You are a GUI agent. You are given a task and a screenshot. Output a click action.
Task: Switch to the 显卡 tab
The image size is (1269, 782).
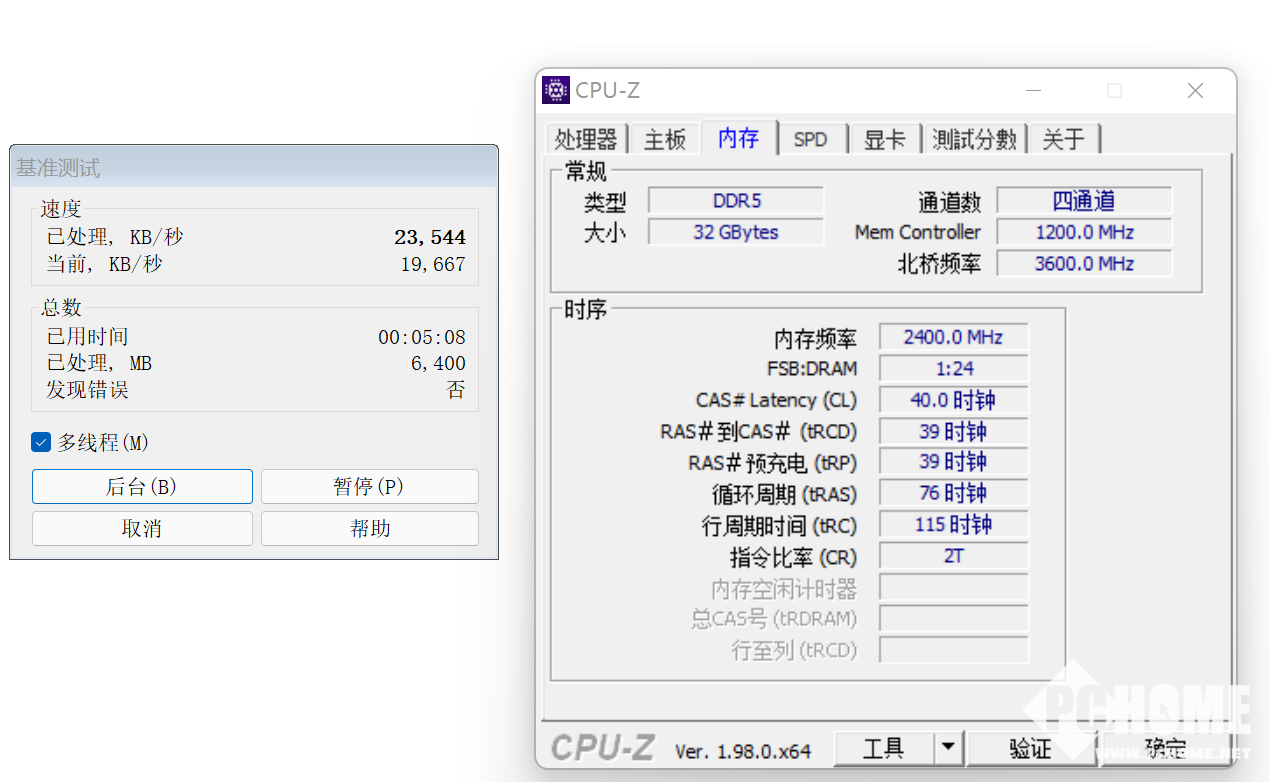pos(885,139)
